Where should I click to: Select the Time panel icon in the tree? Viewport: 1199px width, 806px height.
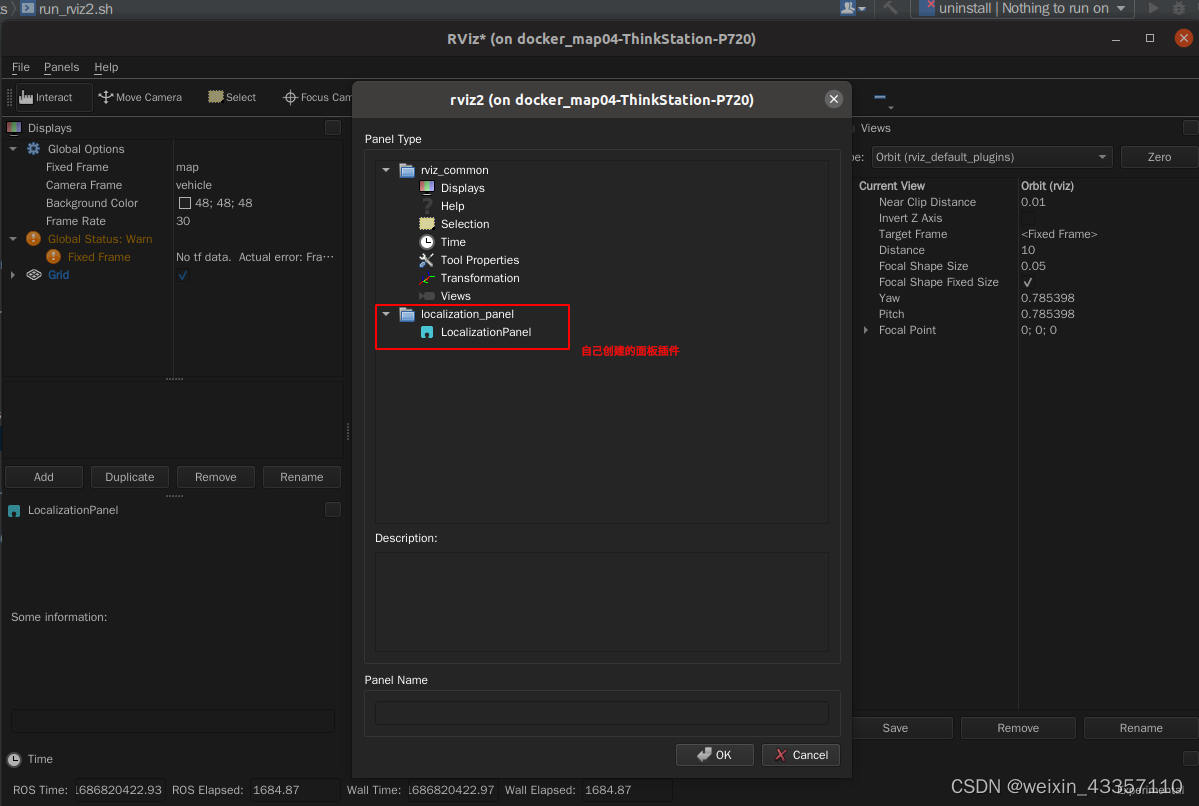coord(429,242)
